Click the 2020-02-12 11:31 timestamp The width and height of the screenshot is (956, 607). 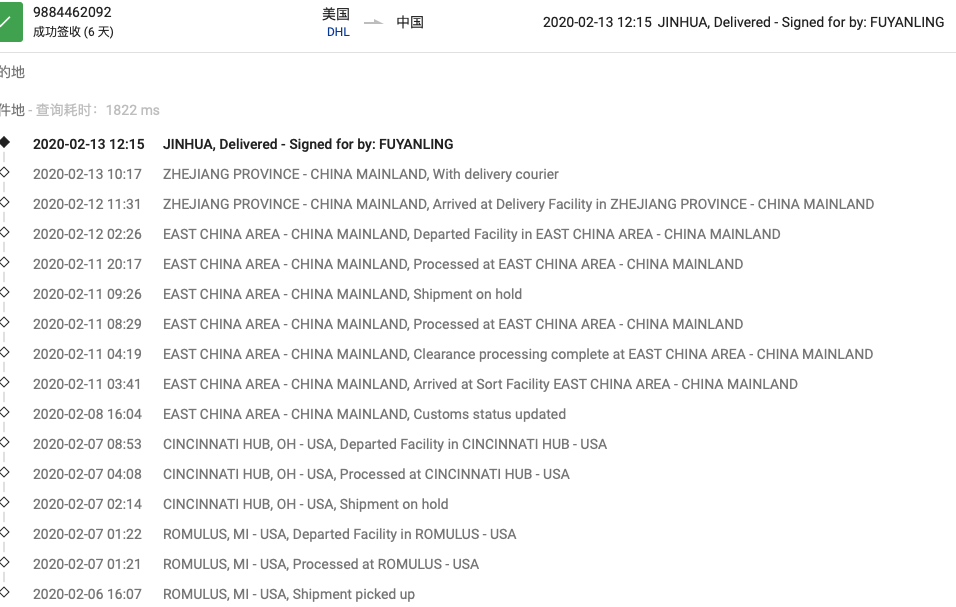tap(87, 204)
